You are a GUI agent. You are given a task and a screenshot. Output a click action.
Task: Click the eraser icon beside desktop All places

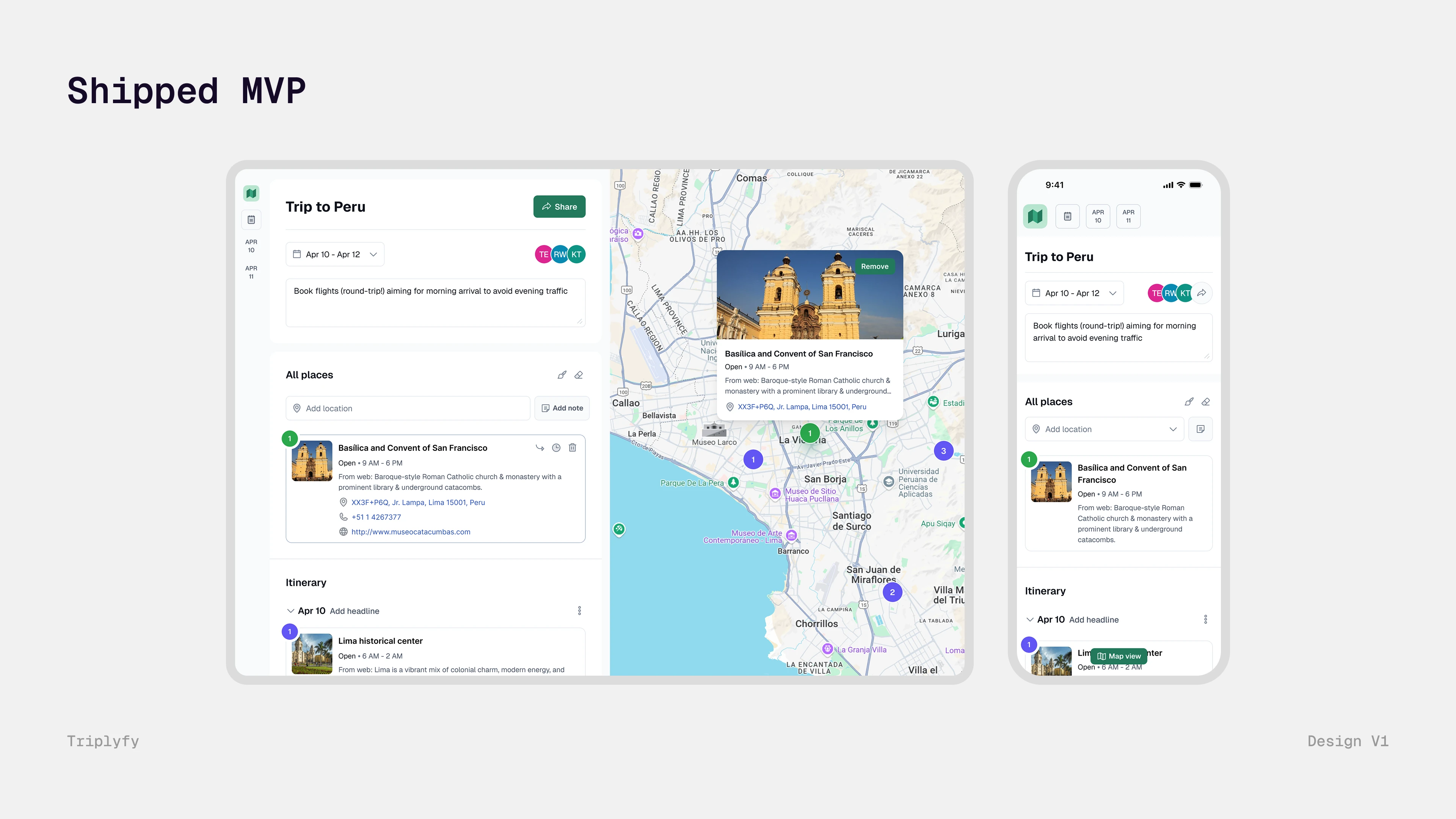coord(579,375)
